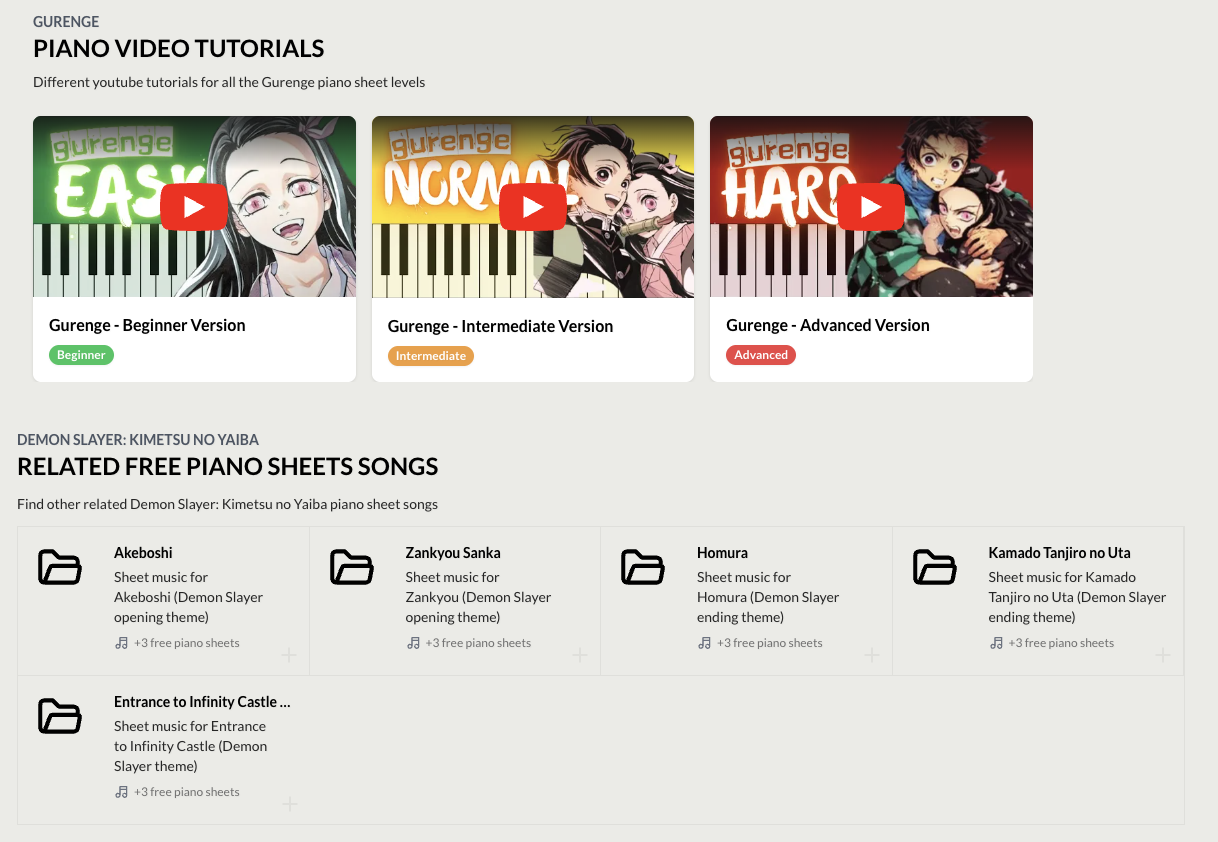Open Gurenge - Advanced Version title
Image resolution: width=1218 pixels, height=842 pixels.
tap(828, 325)
